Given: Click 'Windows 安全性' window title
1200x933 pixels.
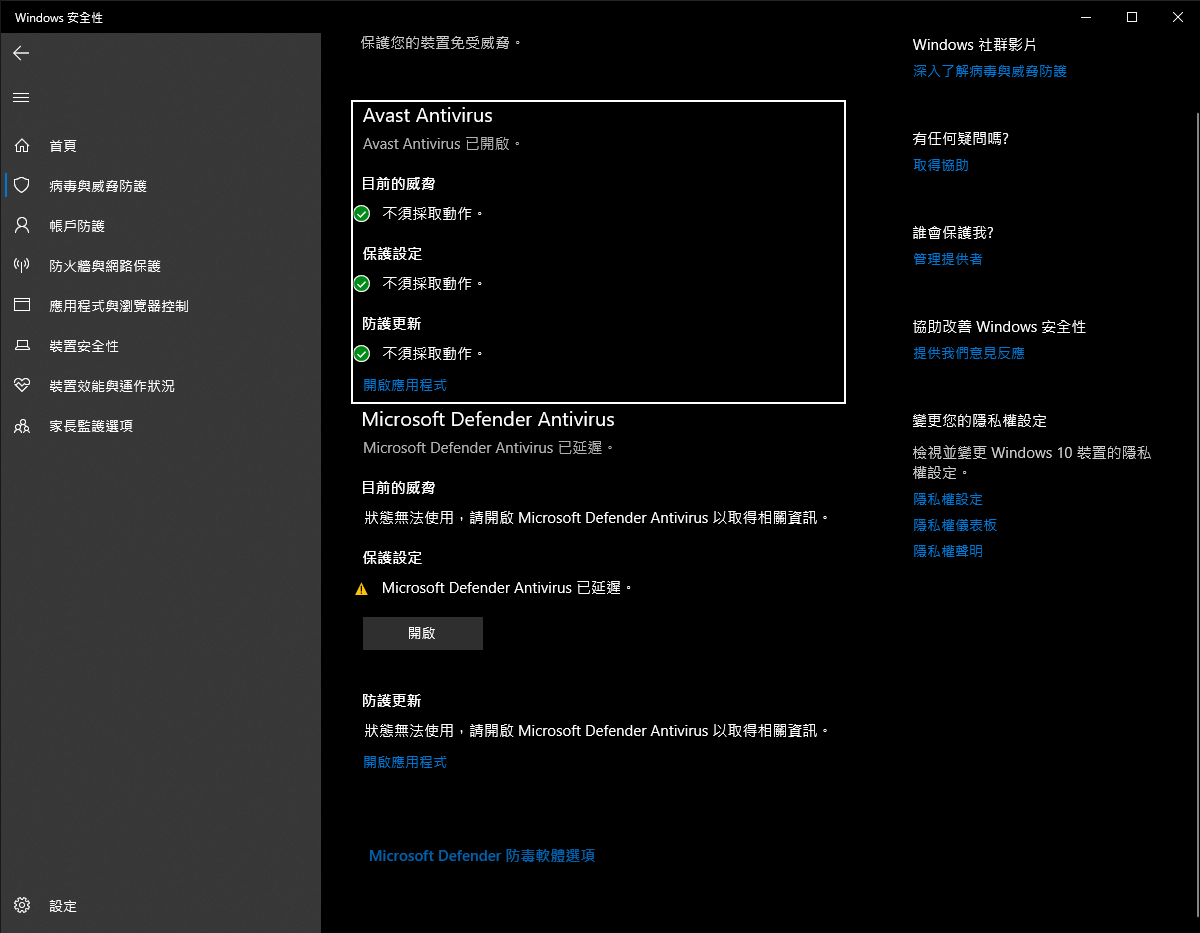Looking at the screenshot, I should pyautogui.click(x=59, y=18).
